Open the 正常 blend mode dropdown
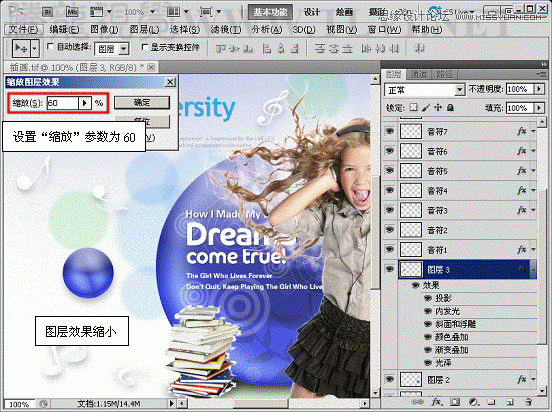Screen dimensions: 552x412 459,90
